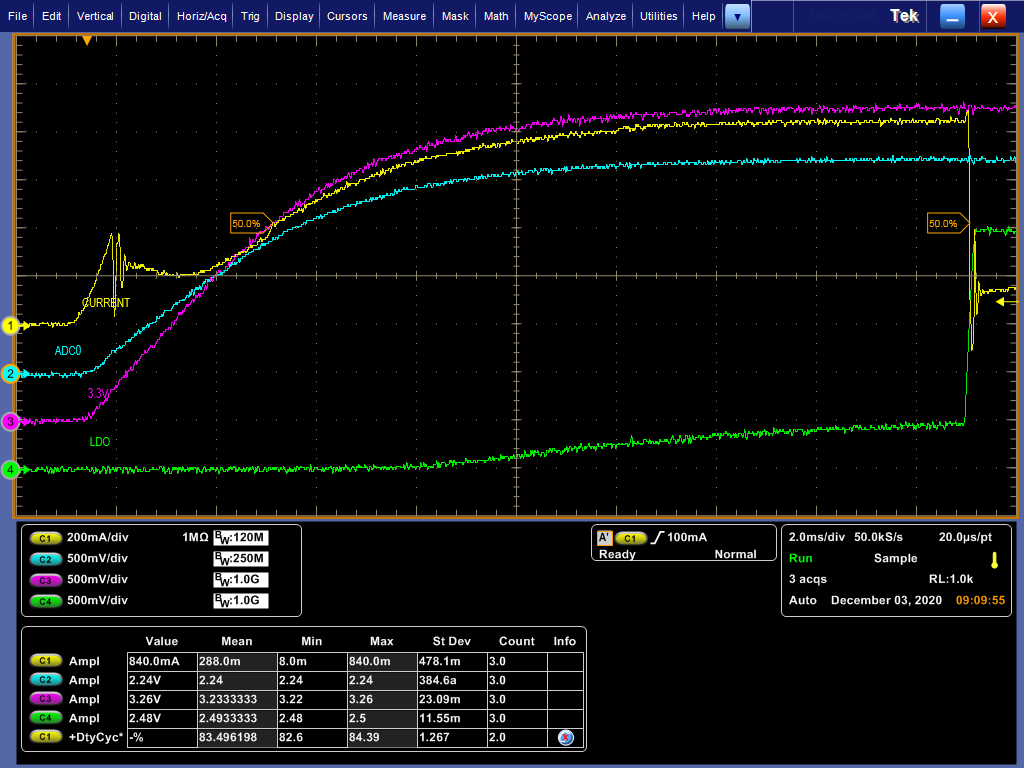Viewport: 1024px width, 768px height.
Task: Open the Trig menu
Action: tap(250, 16)
